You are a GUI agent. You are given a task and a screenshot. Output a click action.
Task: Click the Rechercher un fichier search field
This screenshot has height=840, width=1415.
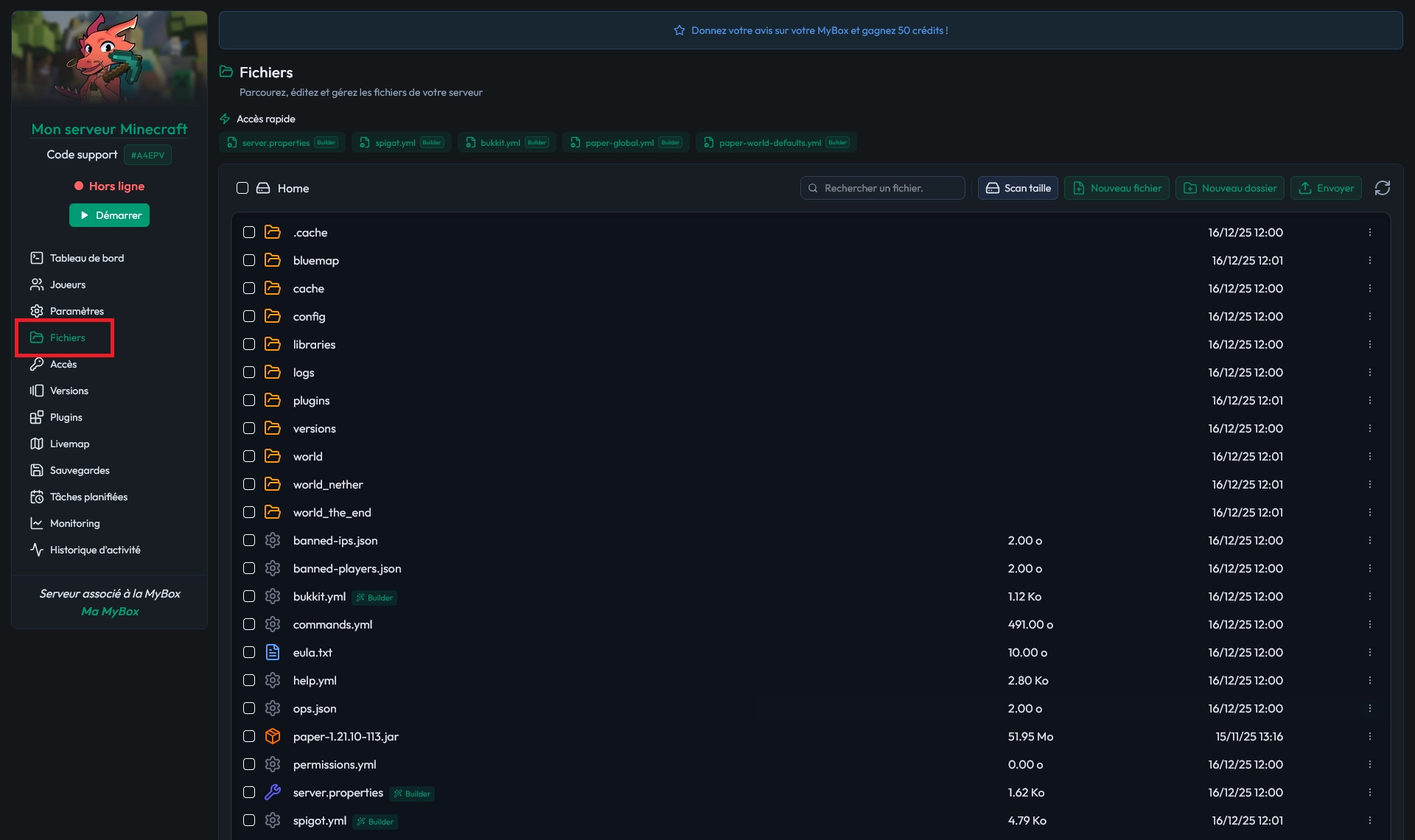tap(883, 188)
